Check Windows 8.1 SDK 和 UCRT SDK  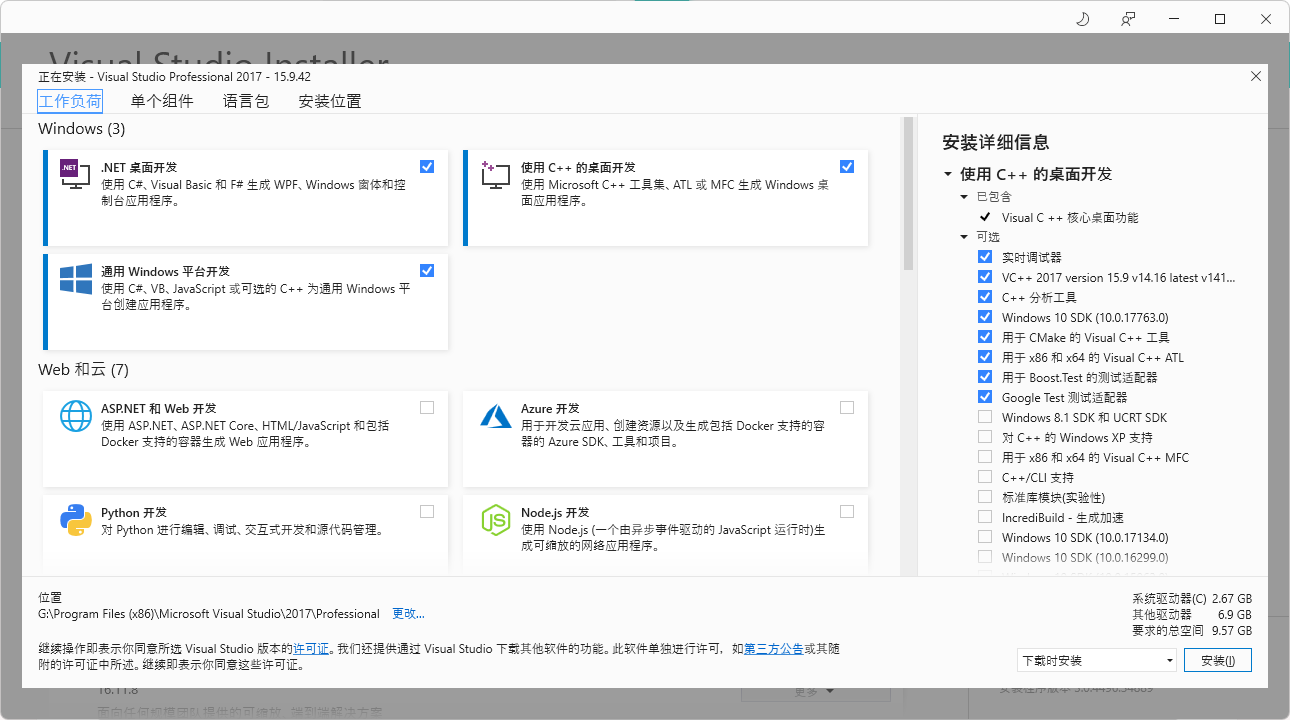[x=985, y=417]
